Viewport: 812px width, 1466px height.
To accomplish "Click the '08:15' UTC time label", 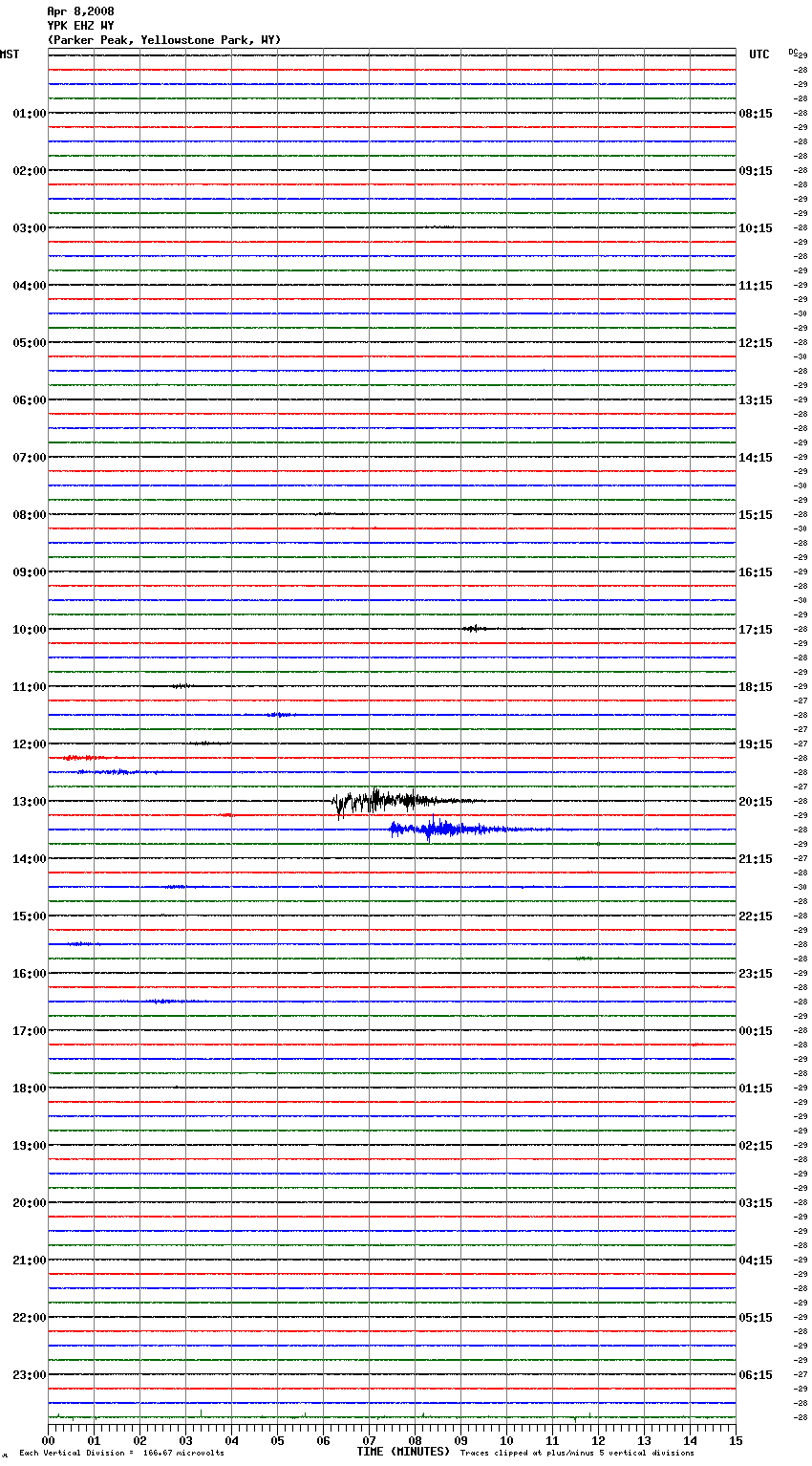I will click(756, 114).
